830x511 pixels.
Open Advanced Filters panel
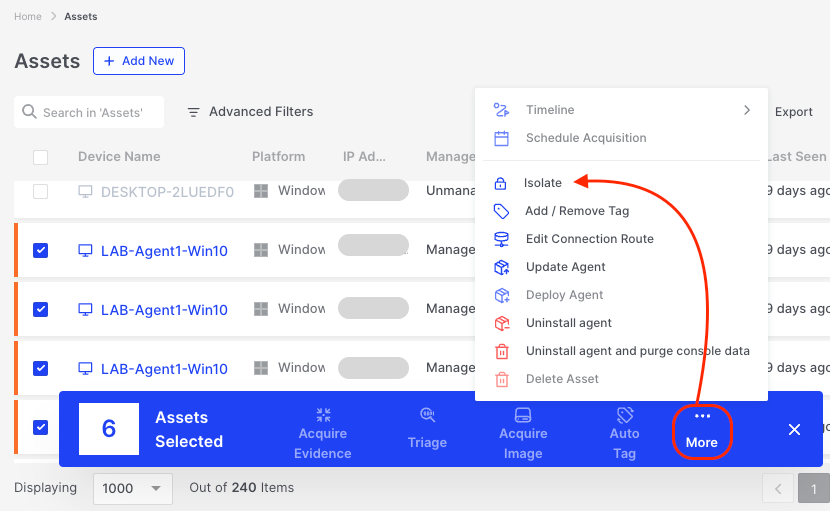pos(250,112)
